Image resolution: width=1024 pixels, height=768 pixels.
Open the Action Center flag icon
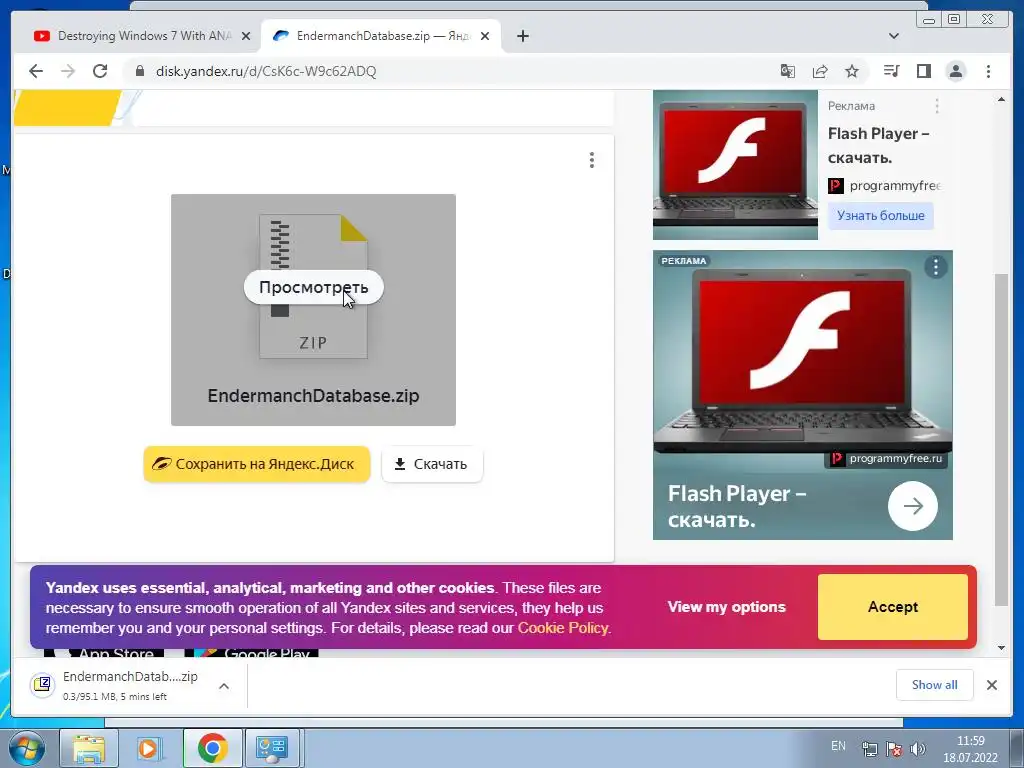coord(894,748)
